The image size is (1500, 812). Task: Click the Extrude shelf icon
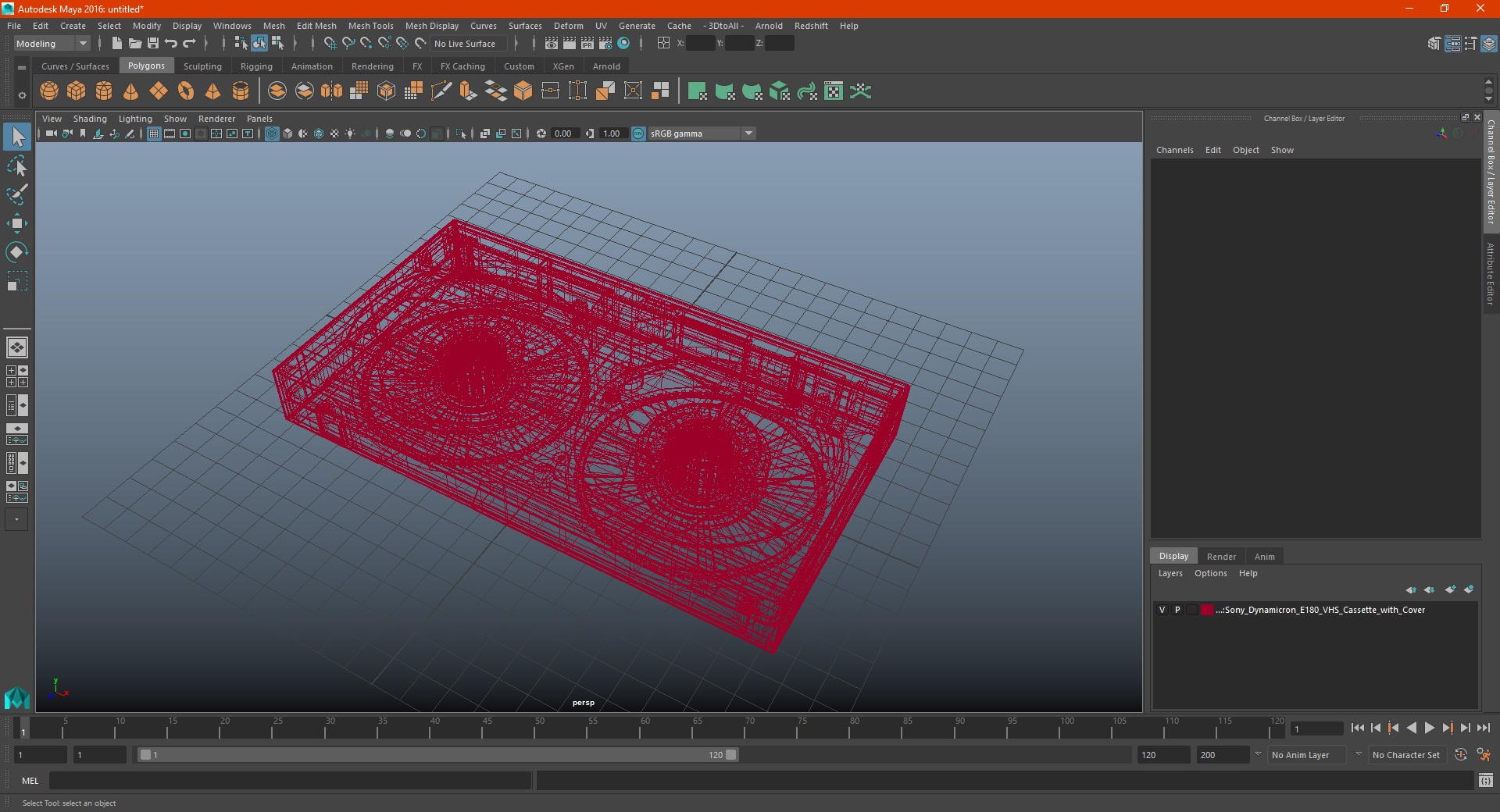(x=468, y=91)
